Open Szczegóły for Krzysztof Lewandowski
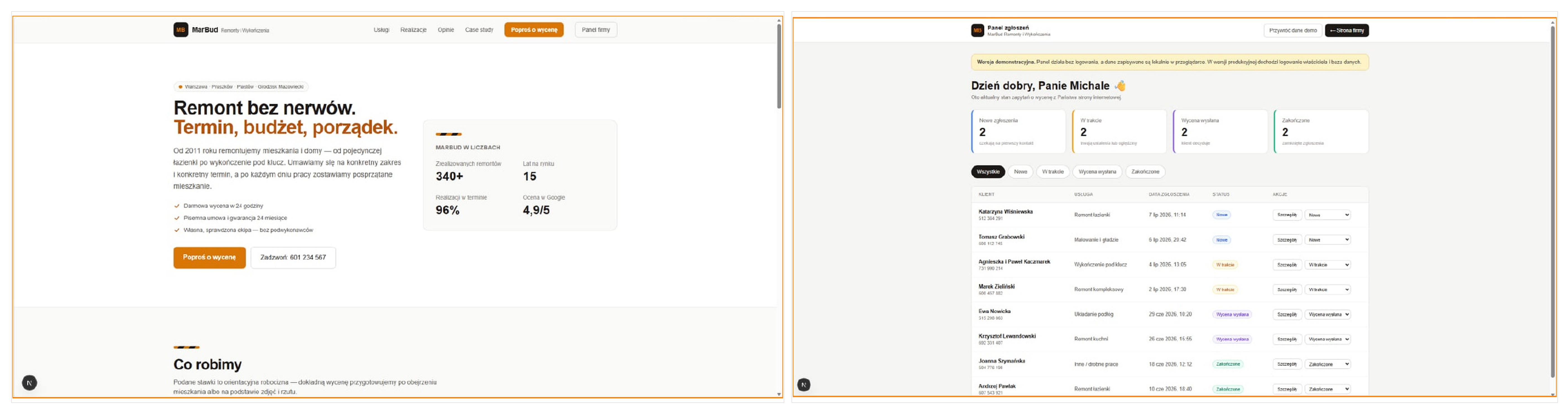 [1287, 339]
